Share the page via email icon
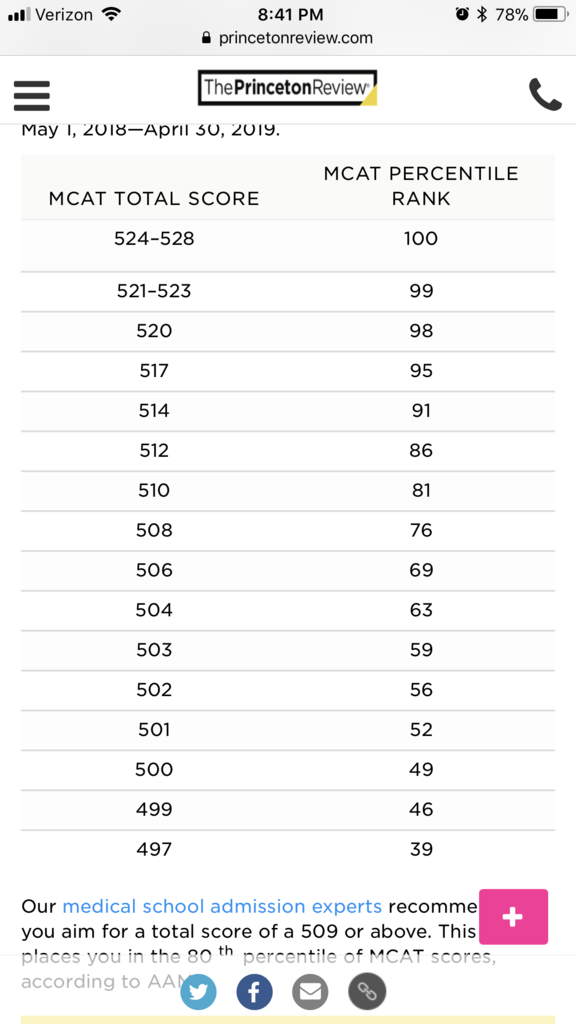The image size is (576, 1024). coord(310,993)
